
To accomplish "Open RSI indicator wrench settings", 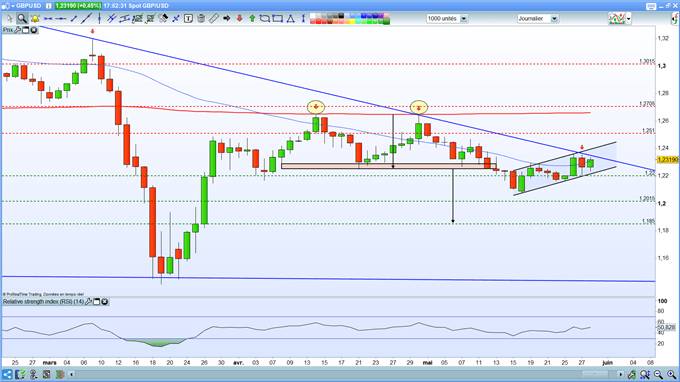I will (88, 301).
